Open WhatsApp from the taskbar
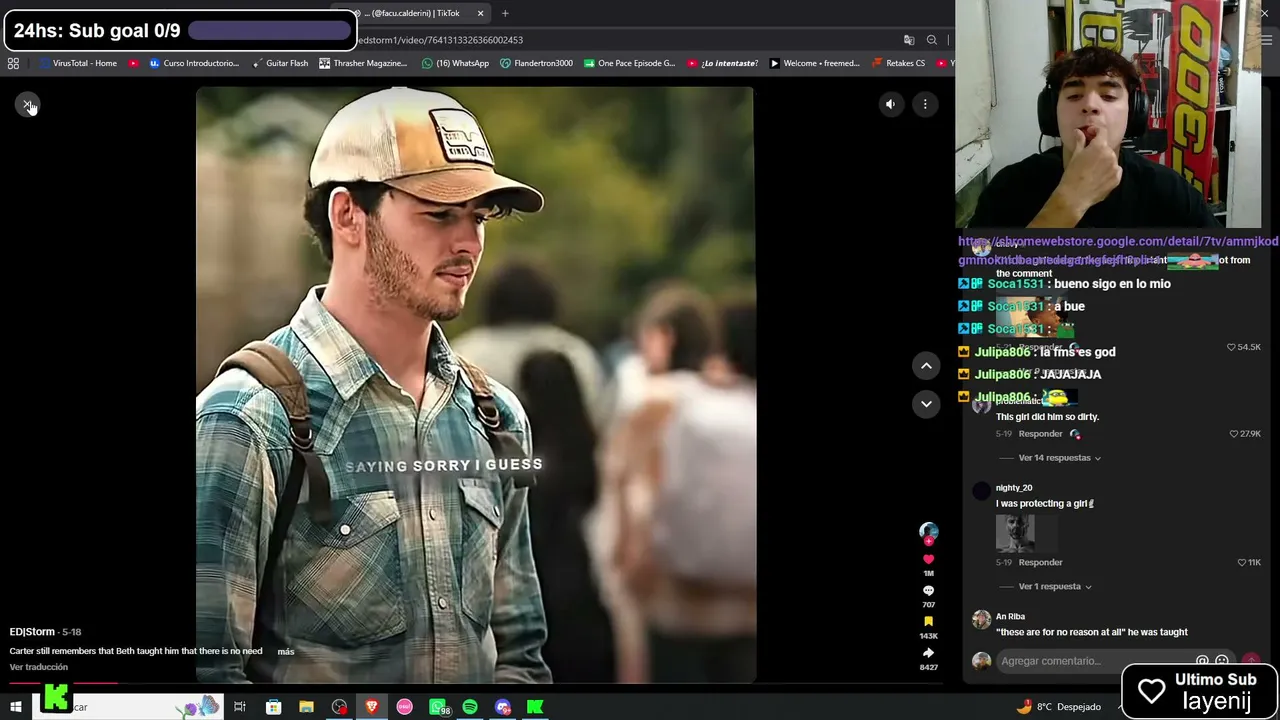This screenshot has width=1280, height=720. [438, 707]
